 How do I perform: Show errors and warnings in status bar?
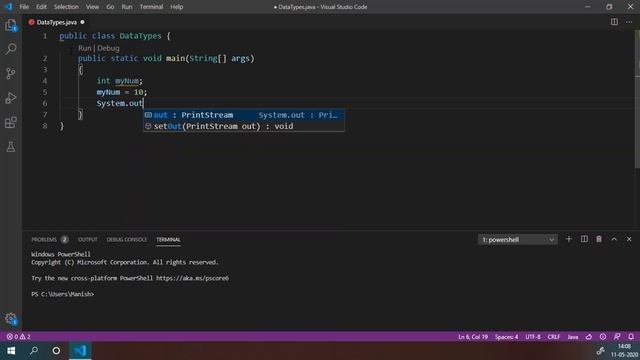pos(18,337)
